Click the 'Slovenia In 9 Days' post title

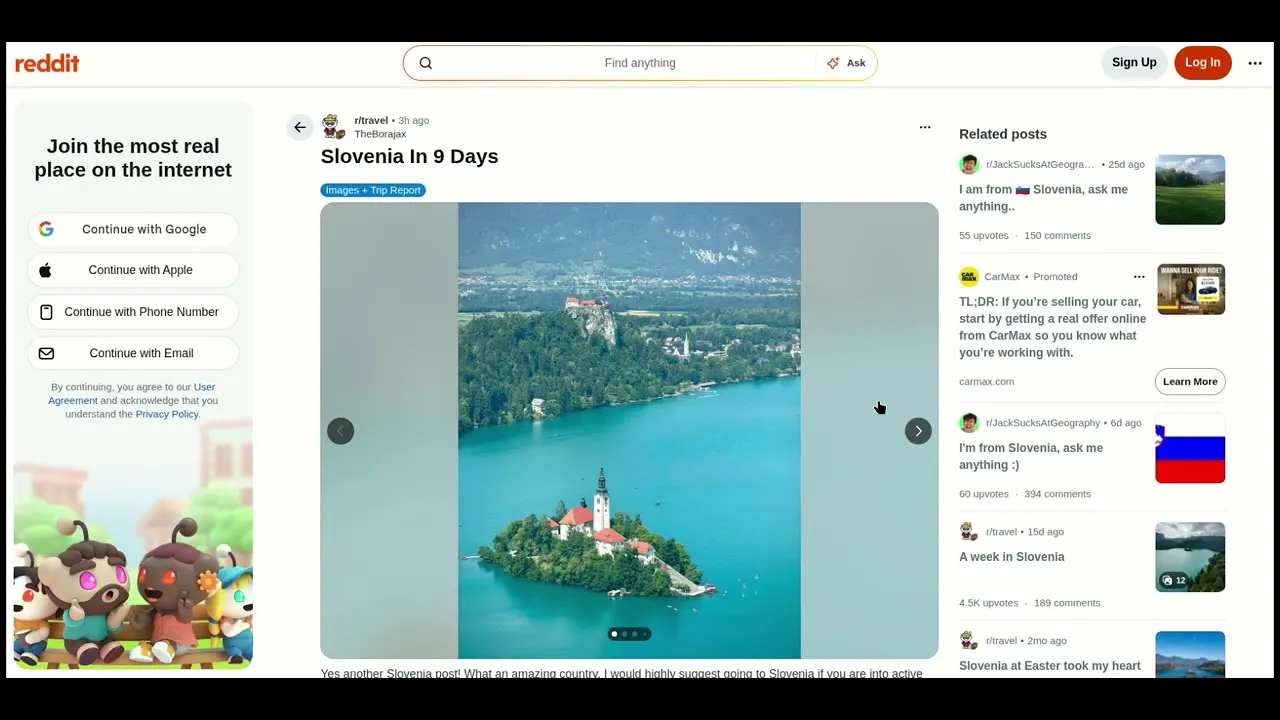click(409, 156)
